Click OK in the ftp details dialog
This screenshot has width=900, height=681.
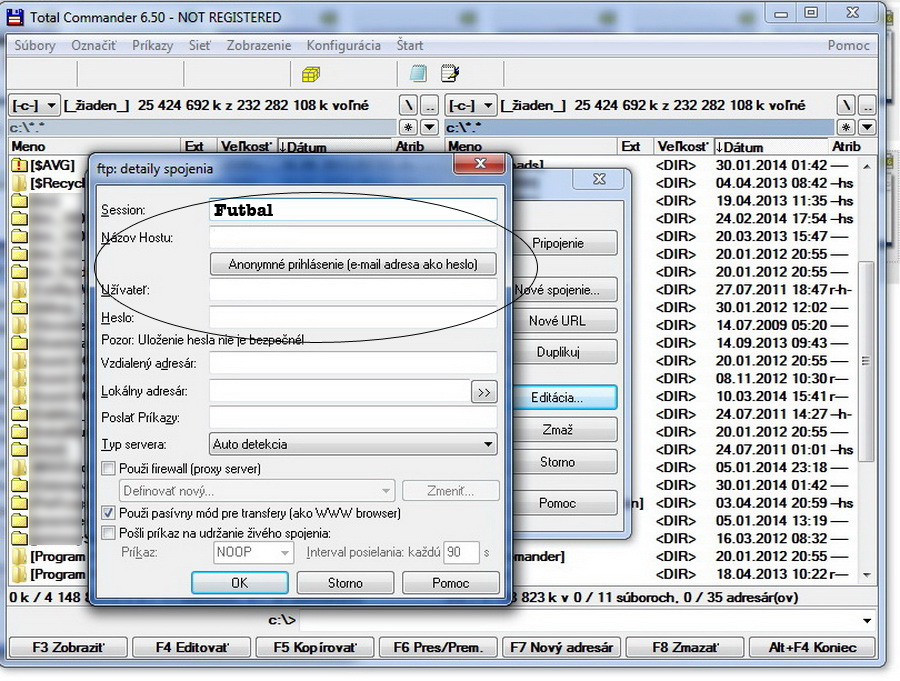tap(239, 583)
